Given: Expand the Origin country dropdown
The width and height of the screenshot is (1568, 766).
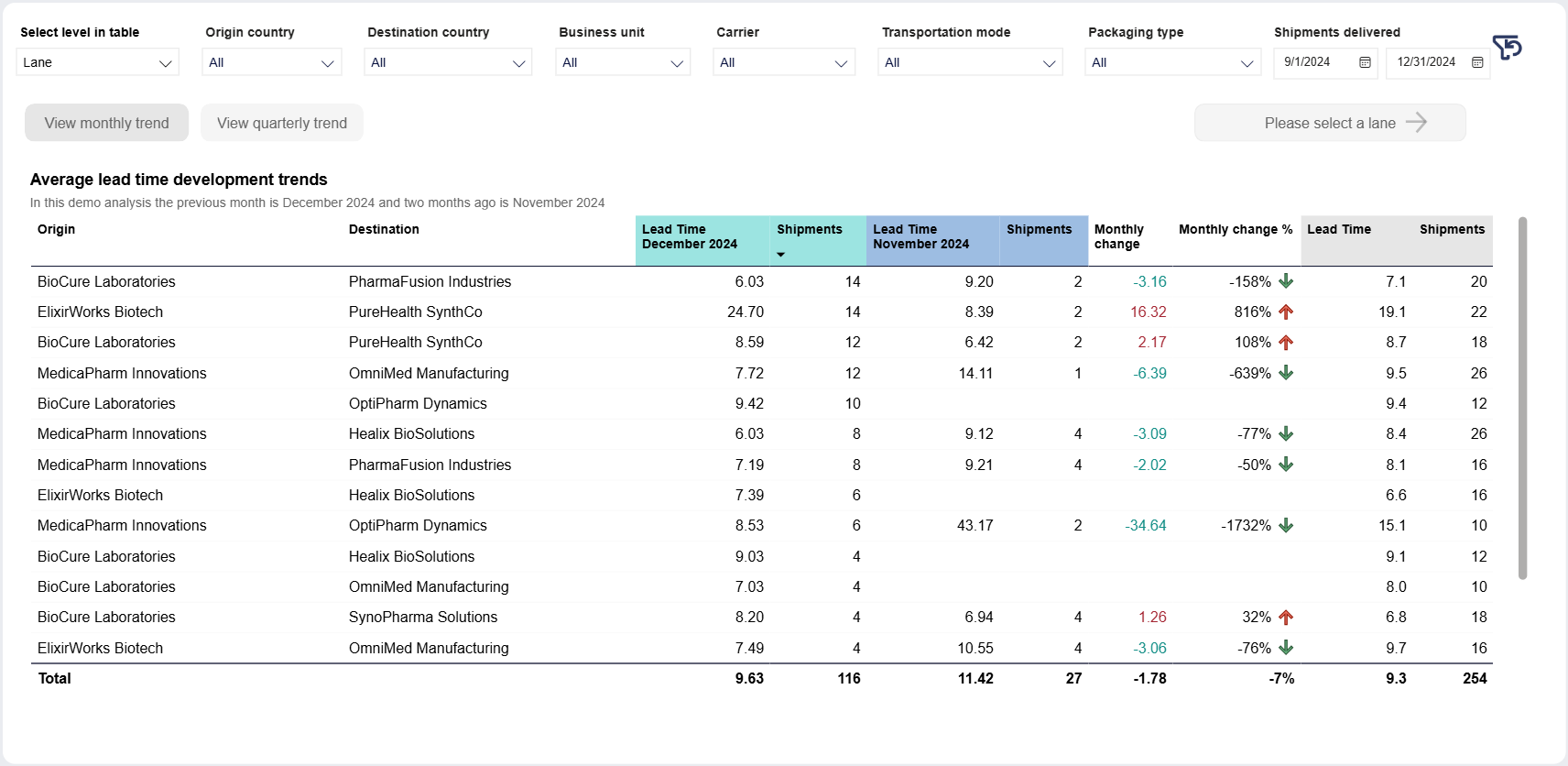Looking at the screenshot, I should click(271, 62).
